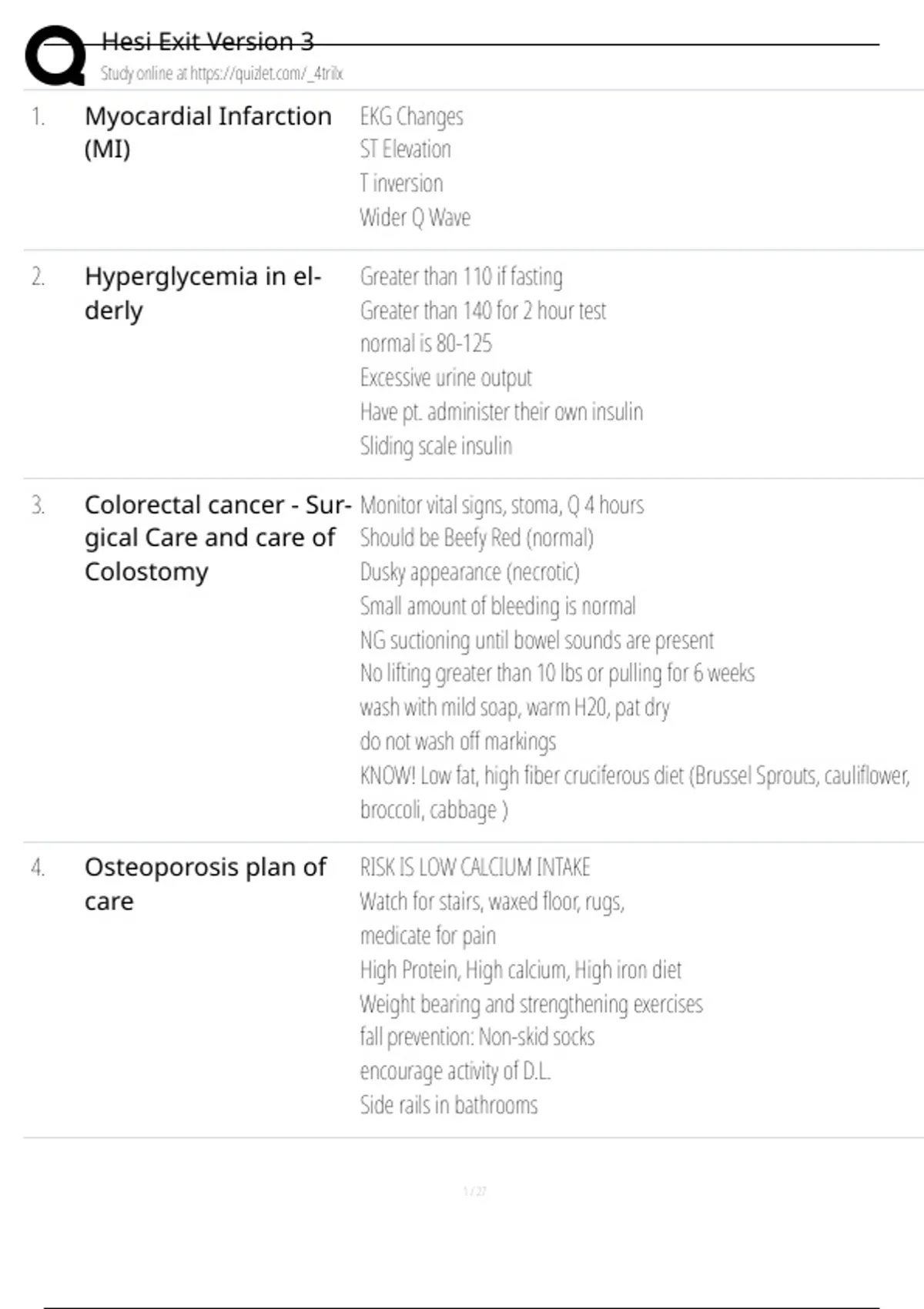Select the Myocardial Infarction (MI) term

207,132
